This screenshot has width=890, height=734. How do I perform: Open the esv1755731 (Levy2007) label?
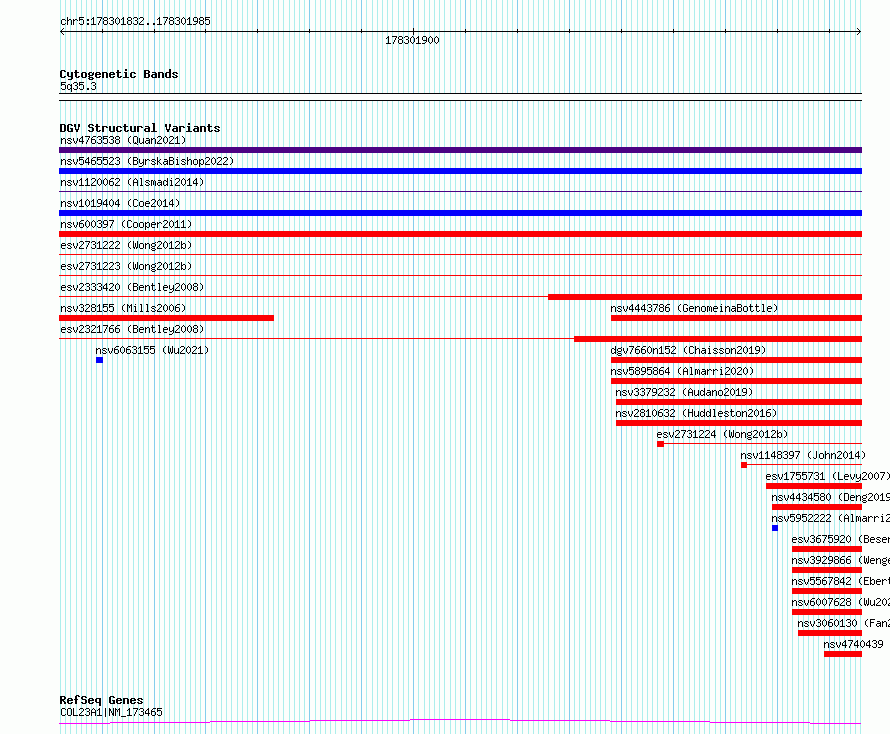pyautogui.click(x=827, y=476)
